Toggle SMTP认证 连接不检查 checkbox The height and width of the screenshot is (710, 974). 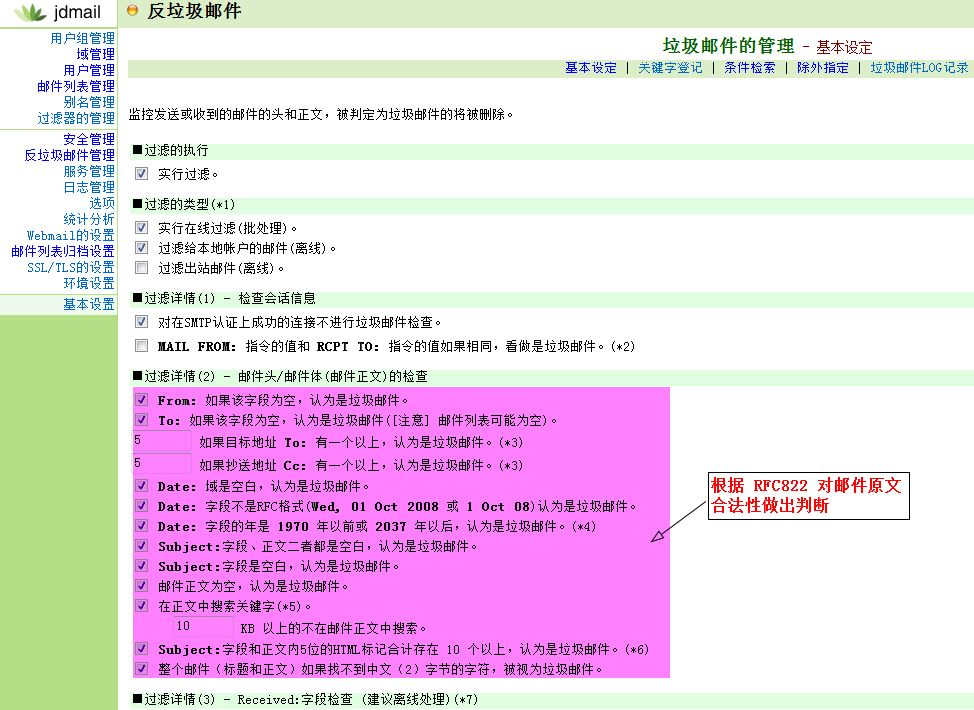(x=142, y=322)
